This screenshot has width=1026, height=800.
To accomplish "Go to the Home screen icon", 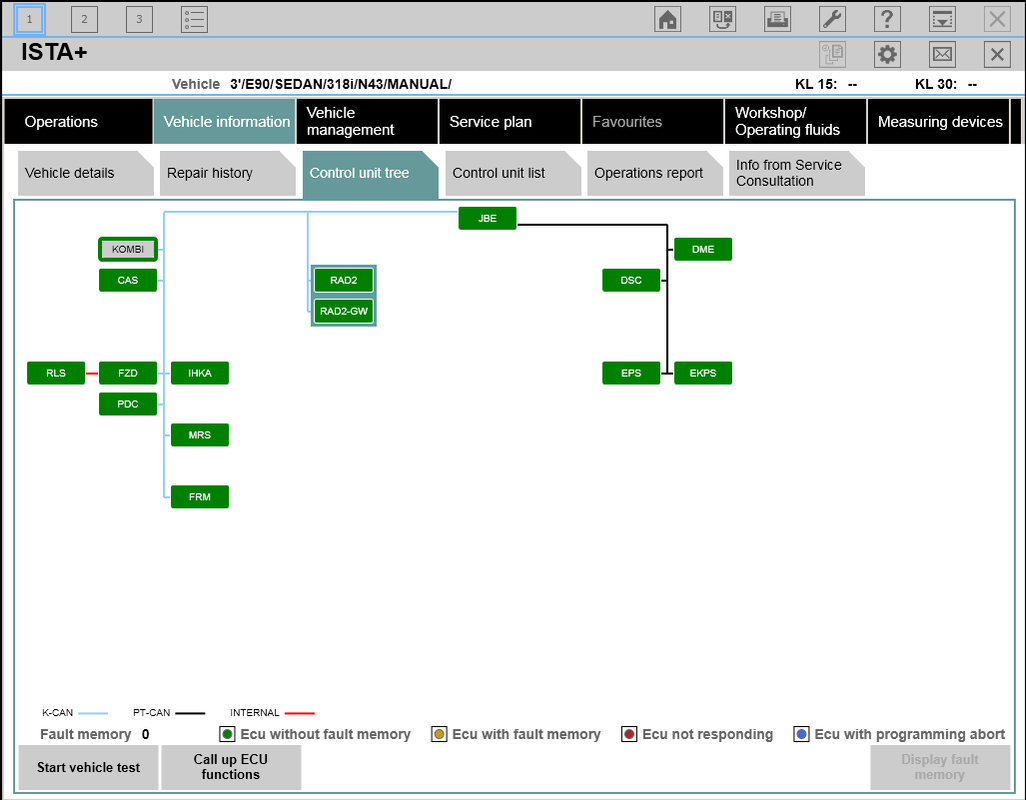I will click(667, 20).
